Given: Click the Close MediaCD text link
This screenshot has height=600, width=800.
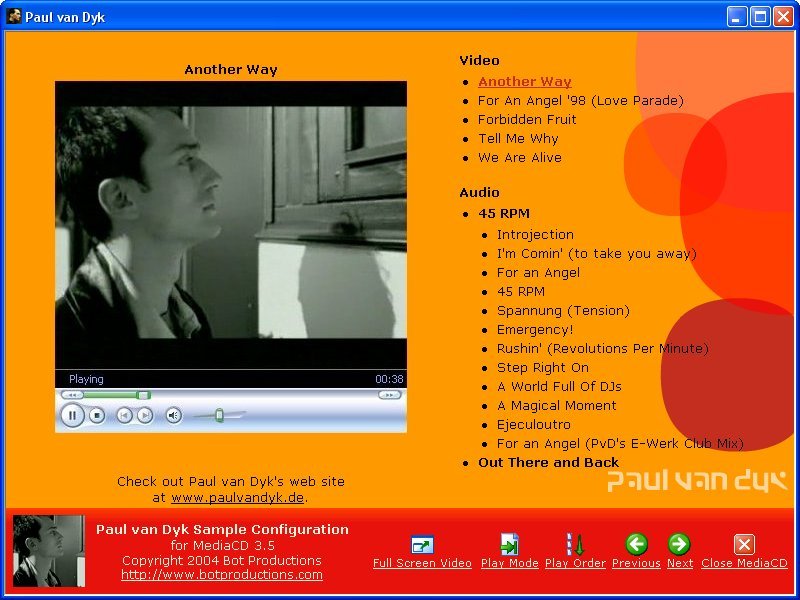Looking at the screenshot, I should tap(744, 563).
